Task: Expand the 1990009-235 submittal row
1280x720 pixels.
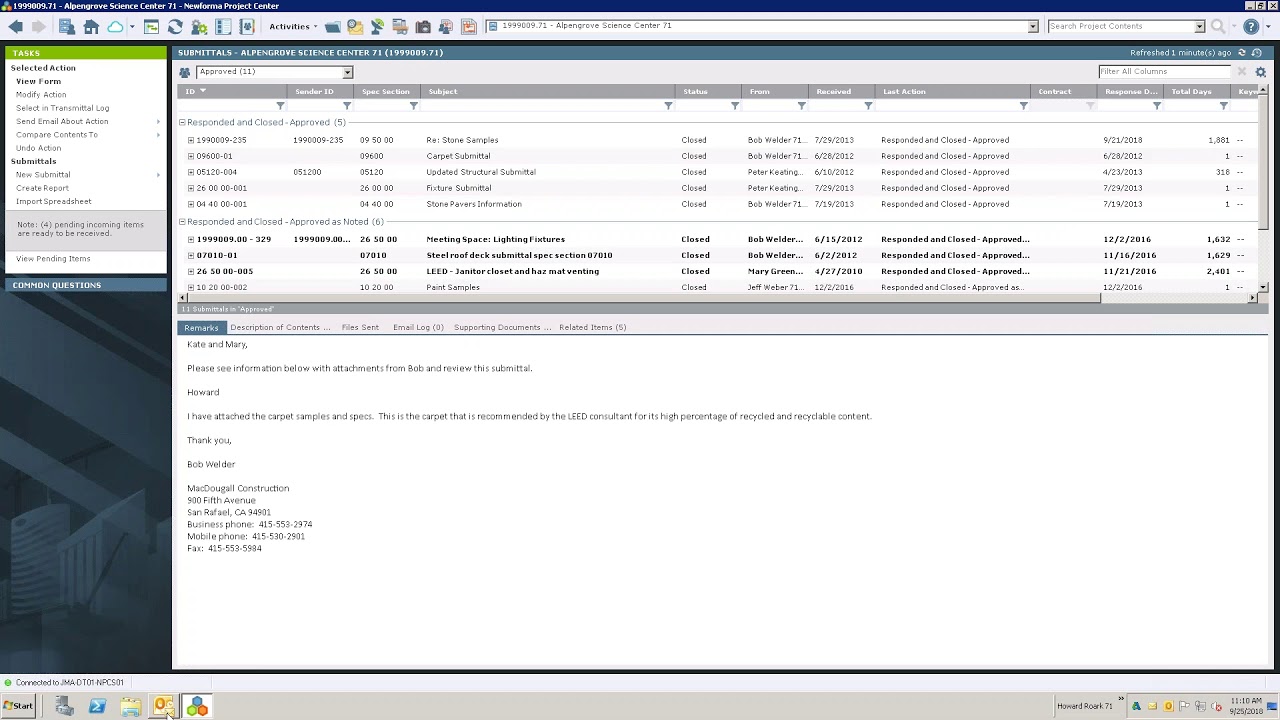Action: 191,140
